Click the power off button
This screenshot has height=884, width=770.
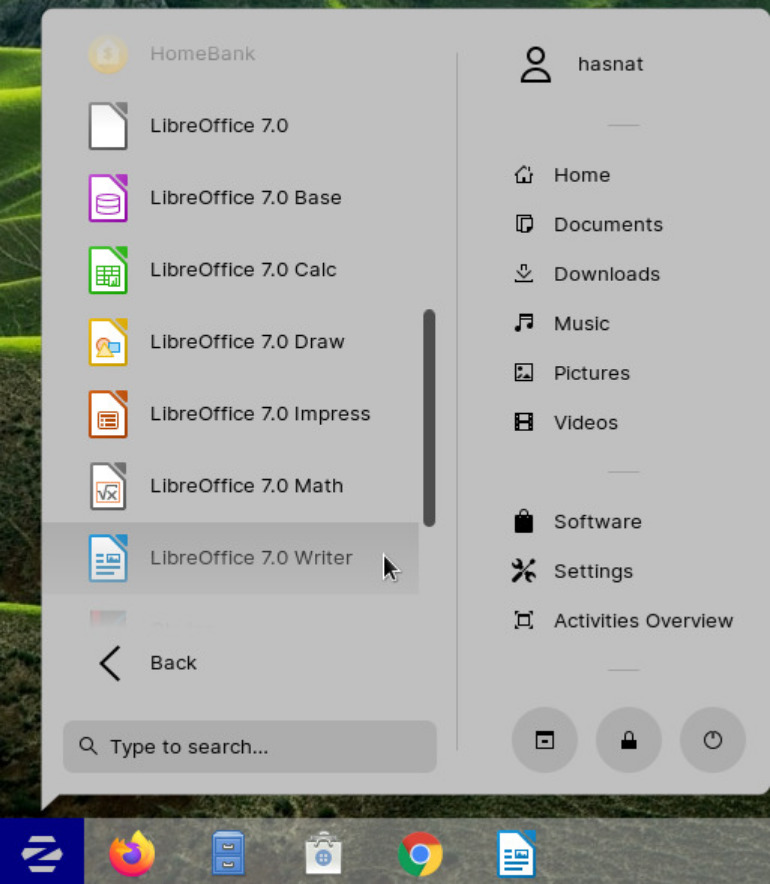[713, 740]
